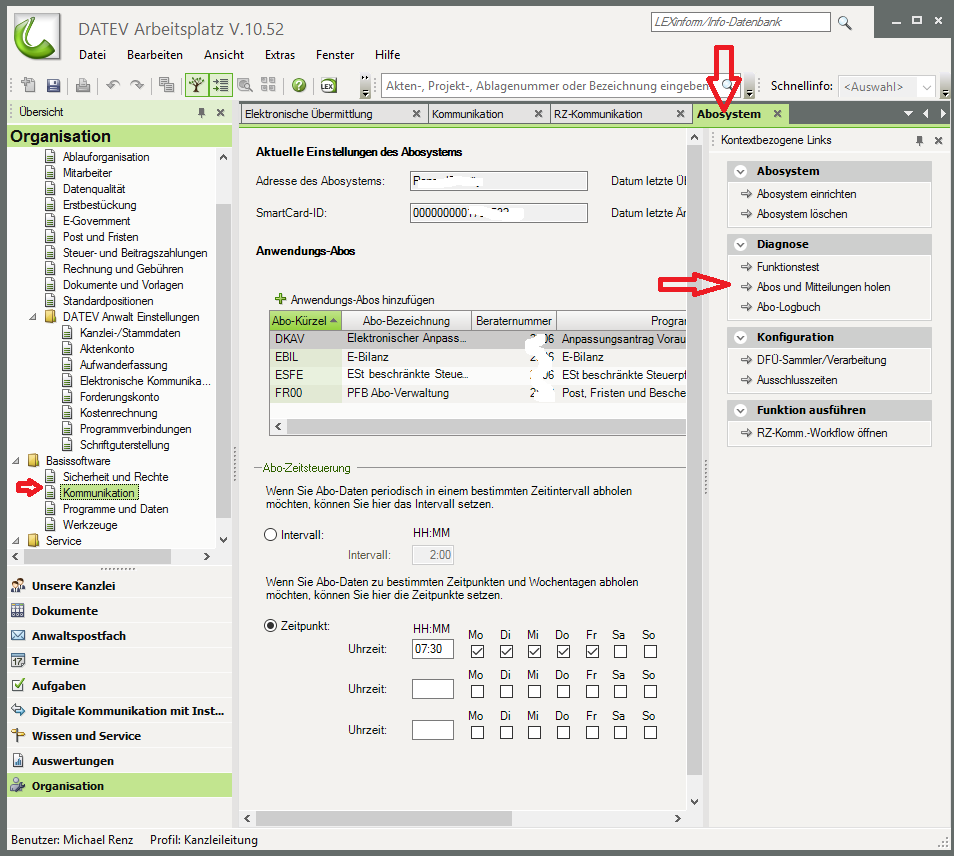Click the green Help question mark icon
954x856 pixels.
[298, 86]
